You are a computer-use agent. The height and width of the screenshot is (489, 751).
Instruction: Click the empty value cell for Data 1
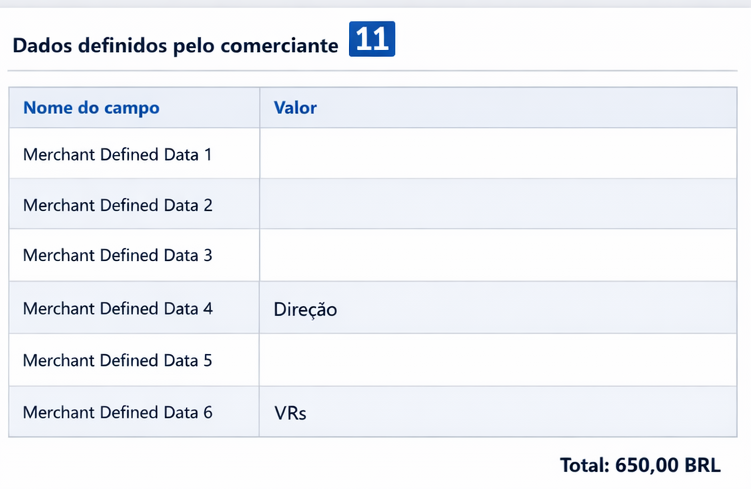498,153
